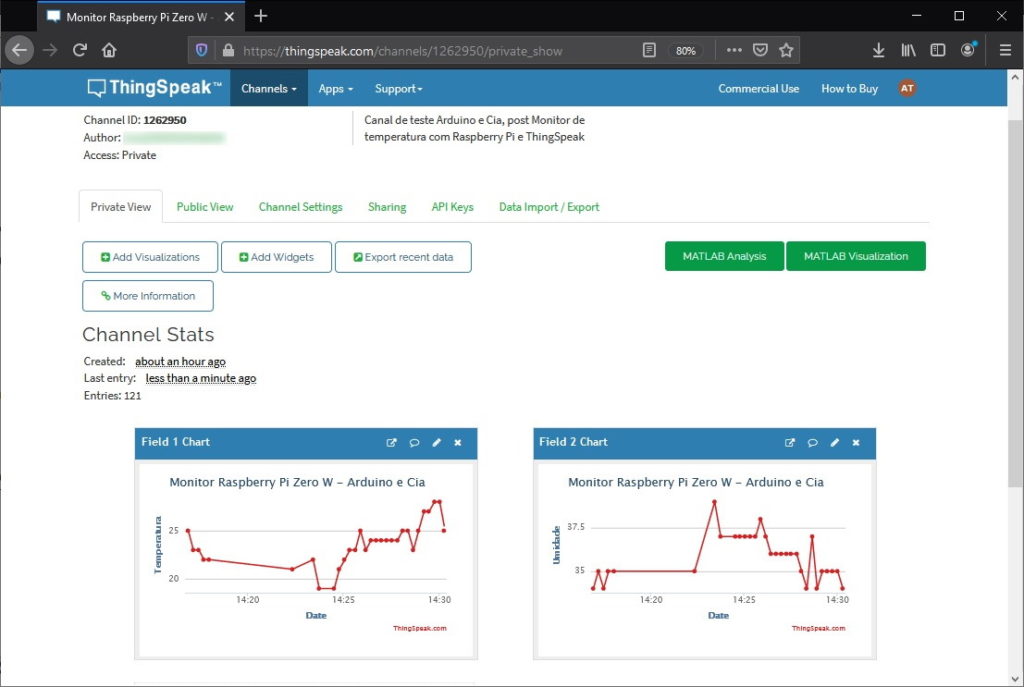Viewport: 1024px width, 687px height.
Task: Launch MATLAB Visualization
Action: click(856, 256)
